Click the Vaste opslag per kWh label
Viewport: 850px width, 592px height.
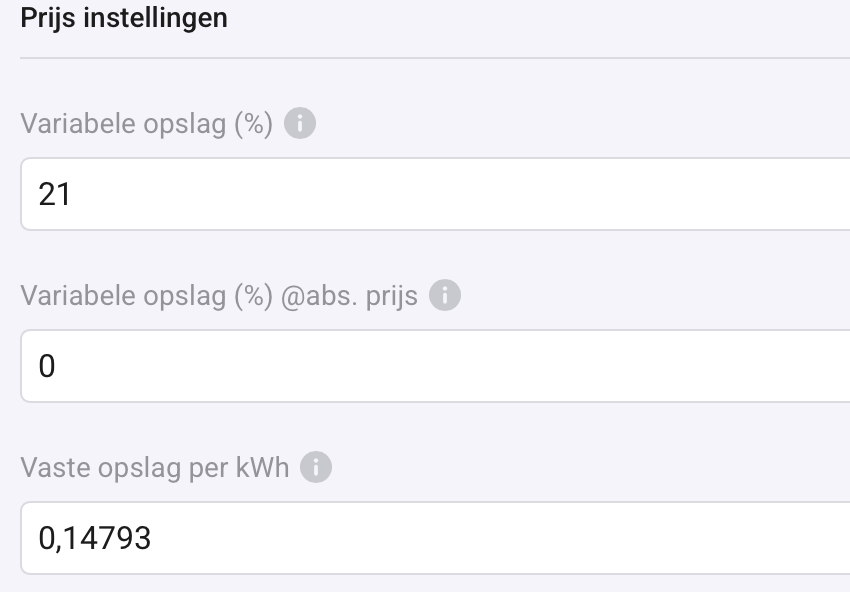[x=154, y=468]
